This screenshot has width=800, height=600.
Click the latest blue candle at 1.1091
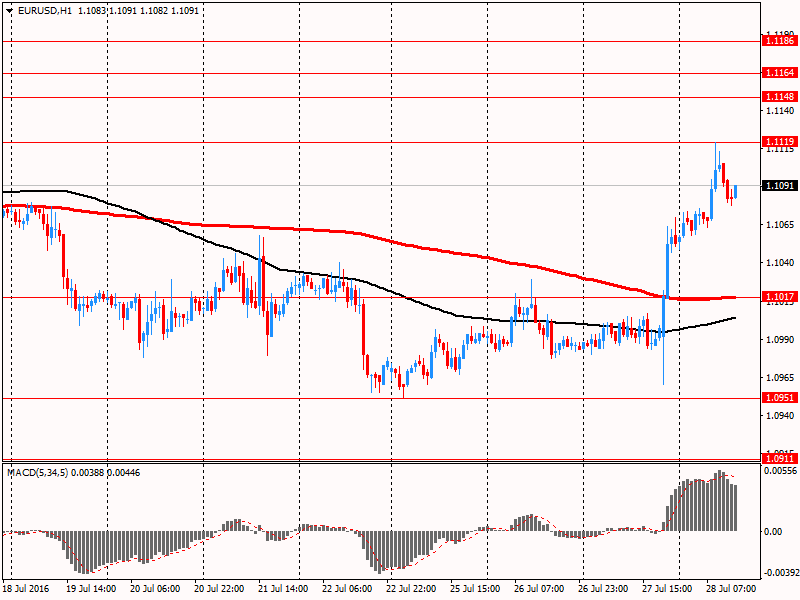[x=735, y=192]
